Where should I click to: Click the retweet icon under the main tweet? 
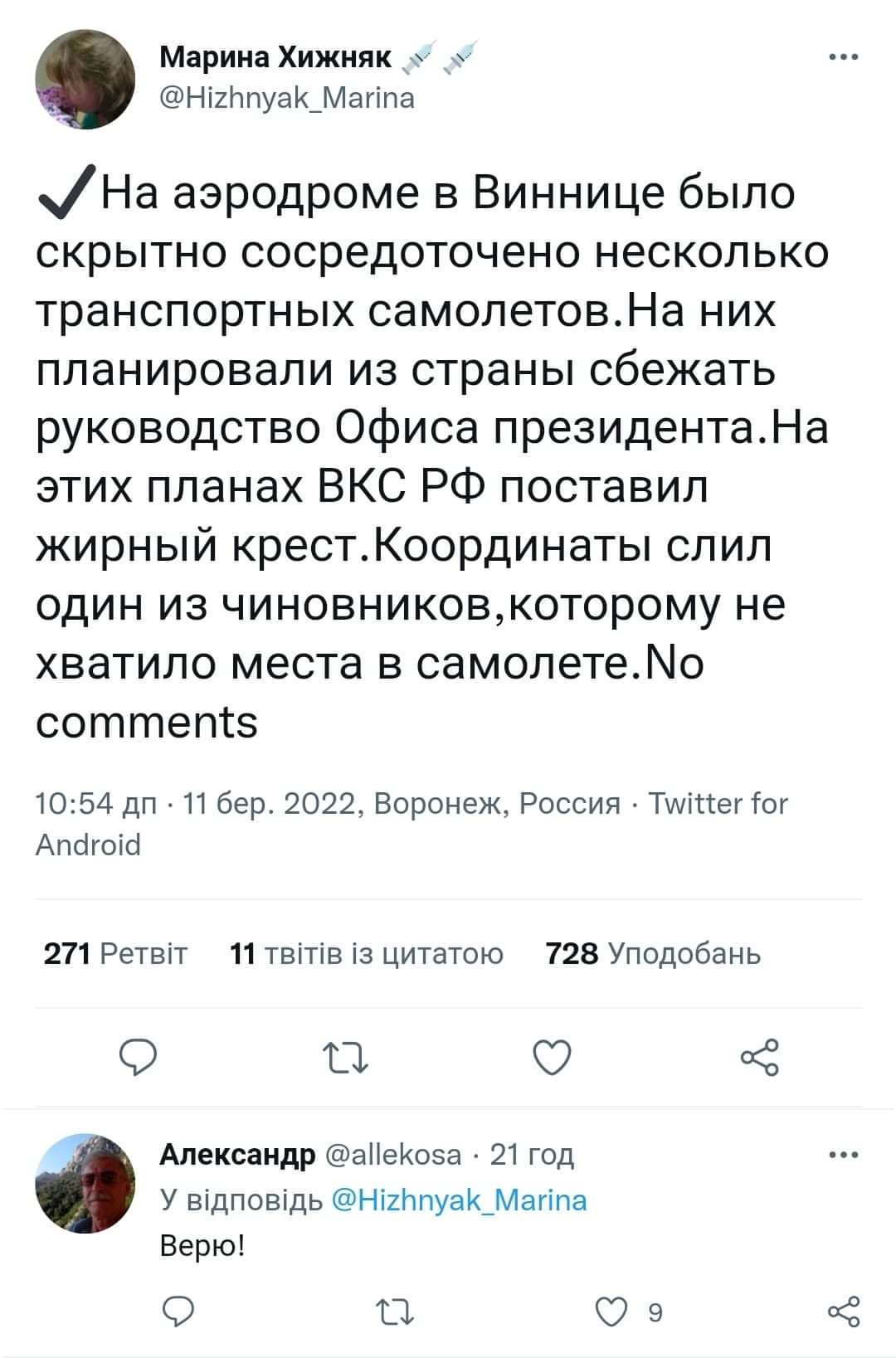coord(347,1057)
